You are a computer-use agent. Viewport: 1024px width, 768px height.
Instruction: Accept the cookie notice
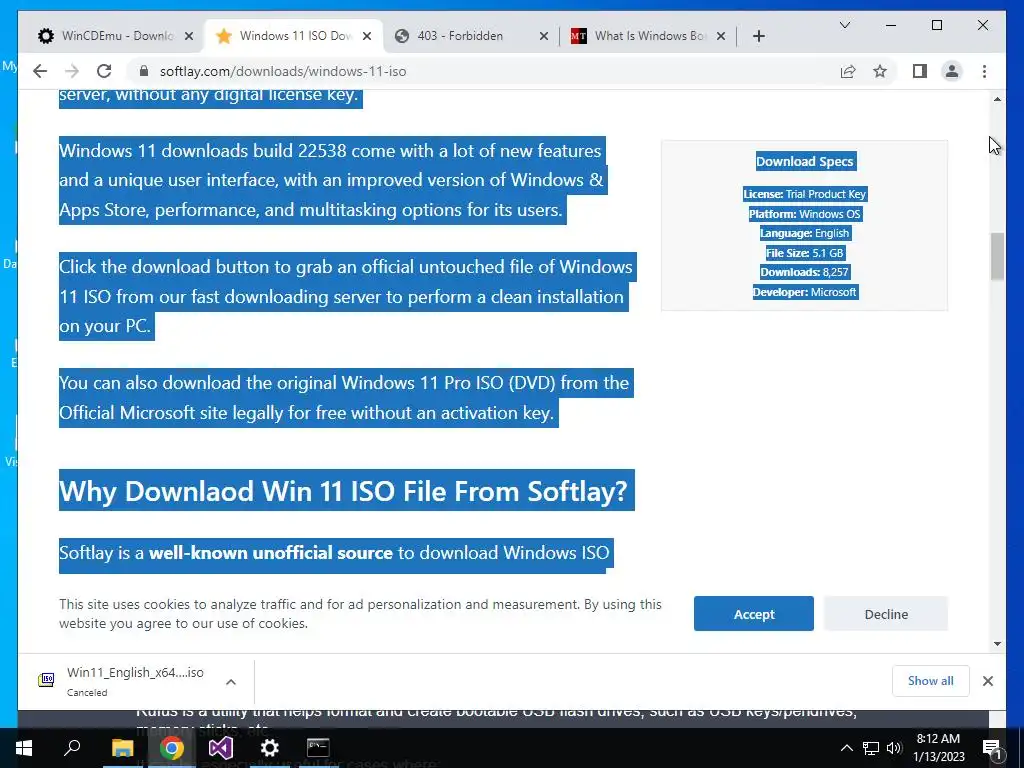[x=754, y=614]
